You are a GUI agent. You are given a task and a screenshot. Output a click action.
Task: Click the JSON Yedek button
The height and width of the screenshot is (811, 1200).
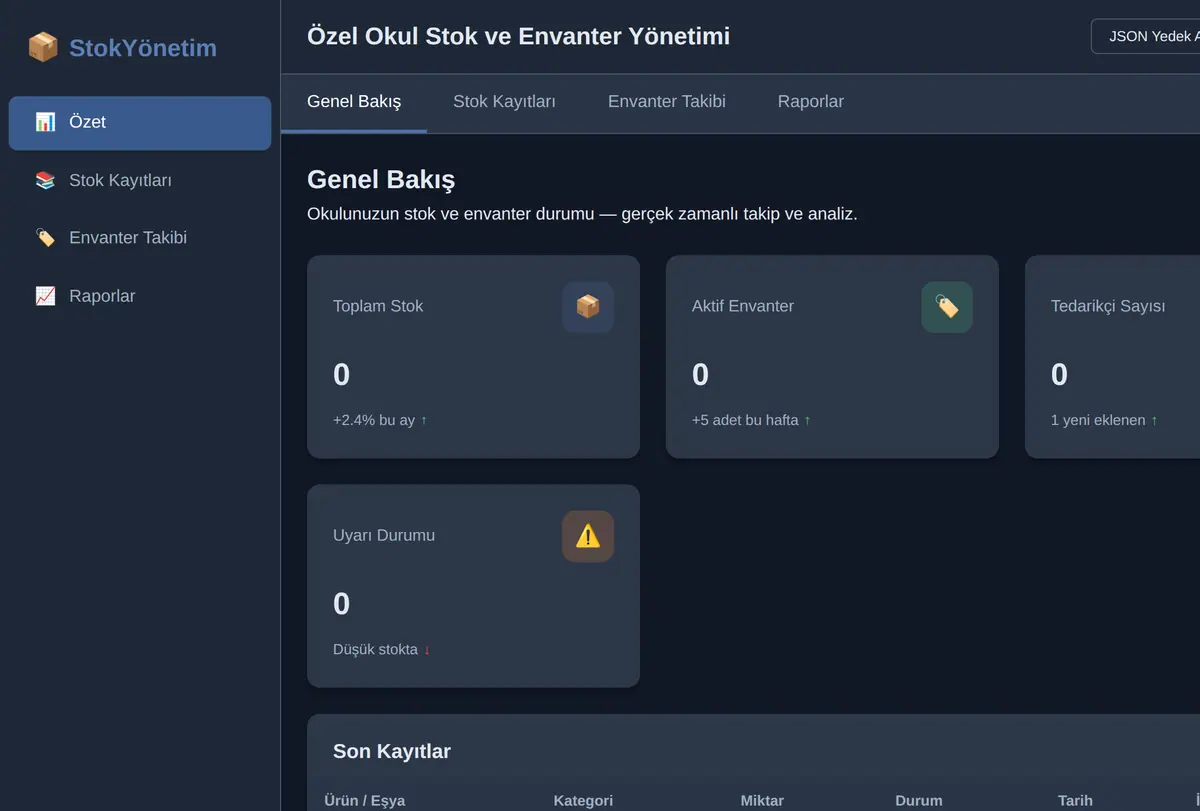1146,36
